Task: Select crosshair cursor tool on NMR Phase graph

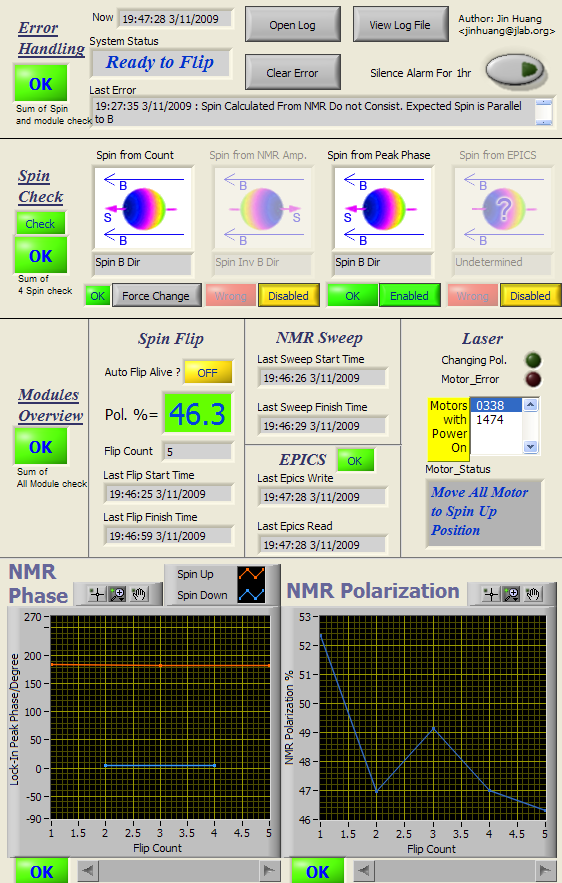Action: (x=97, y=594)
